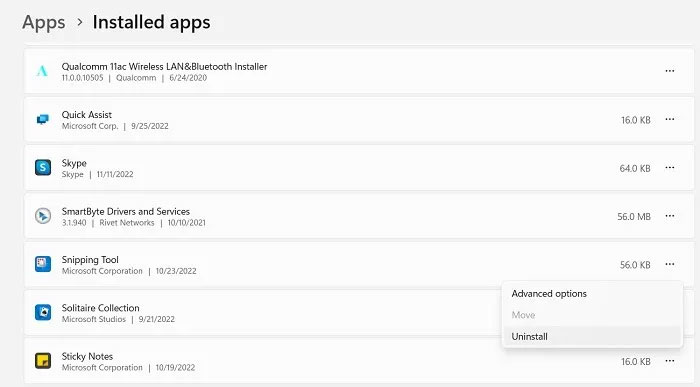Image resolution: width=700 pixels, height=387 pixels.
Task: Open more options for SmartByte Drivers
Action: [670, 216]
